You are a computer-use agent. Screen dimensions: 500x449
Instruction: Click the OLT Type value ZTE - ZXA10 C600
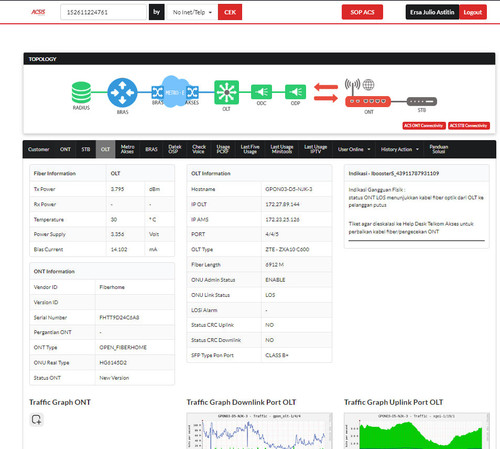(287, 249)
